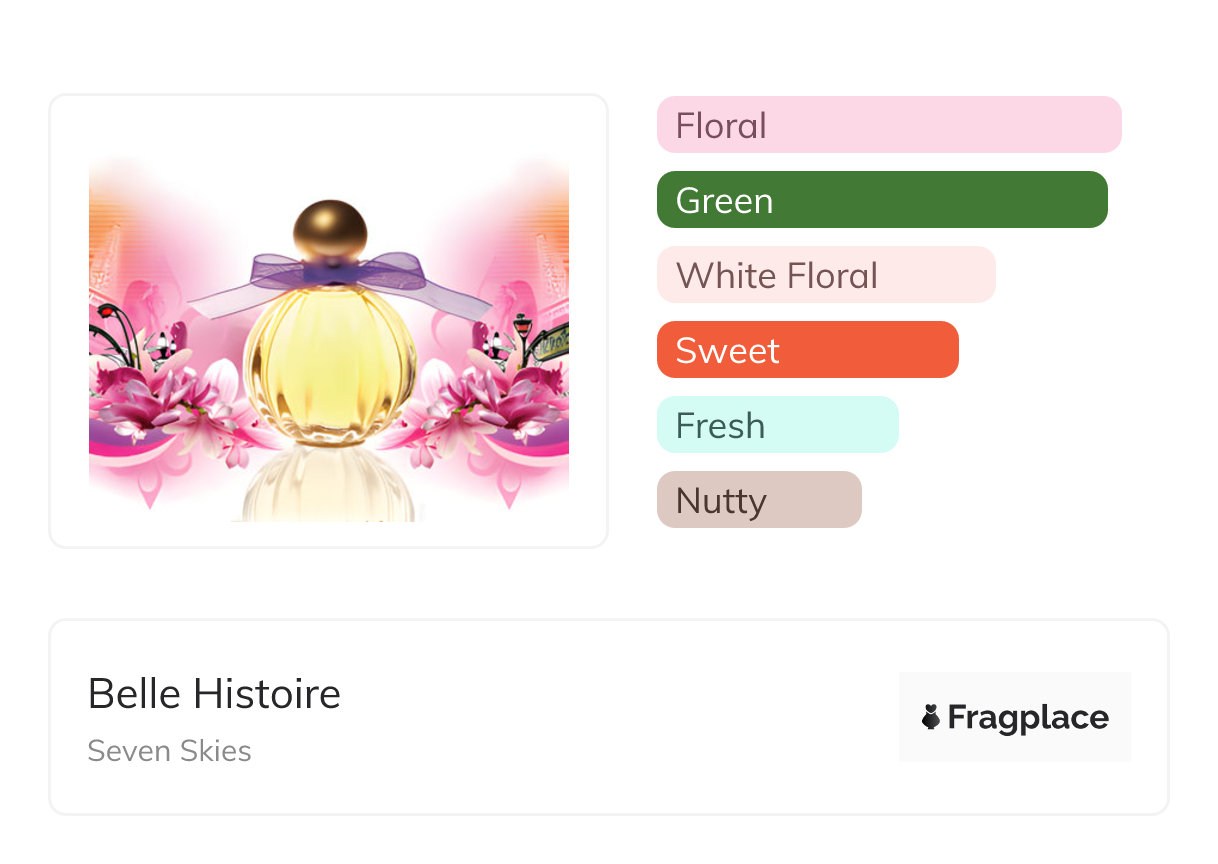This screenshot has height=864, width=1218.
Task: Choose the Sweet accord bar
Action: pyautogui.click(x=807, y=350)
